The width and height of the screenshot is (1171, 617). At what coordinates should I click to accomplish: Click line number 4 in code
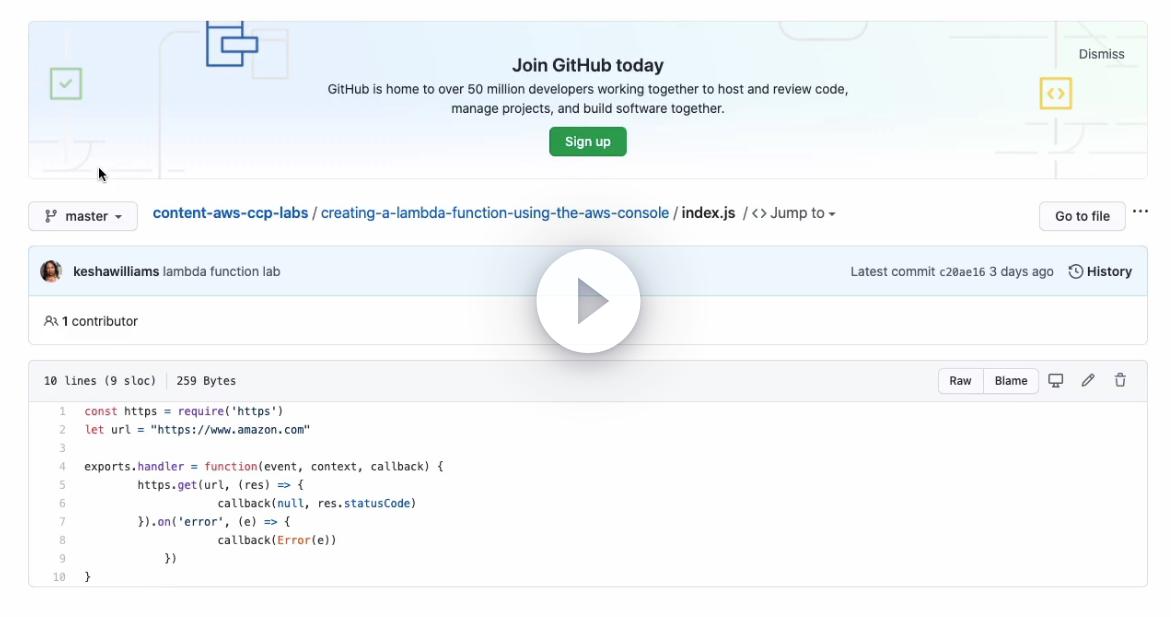(x=62, y=467)
